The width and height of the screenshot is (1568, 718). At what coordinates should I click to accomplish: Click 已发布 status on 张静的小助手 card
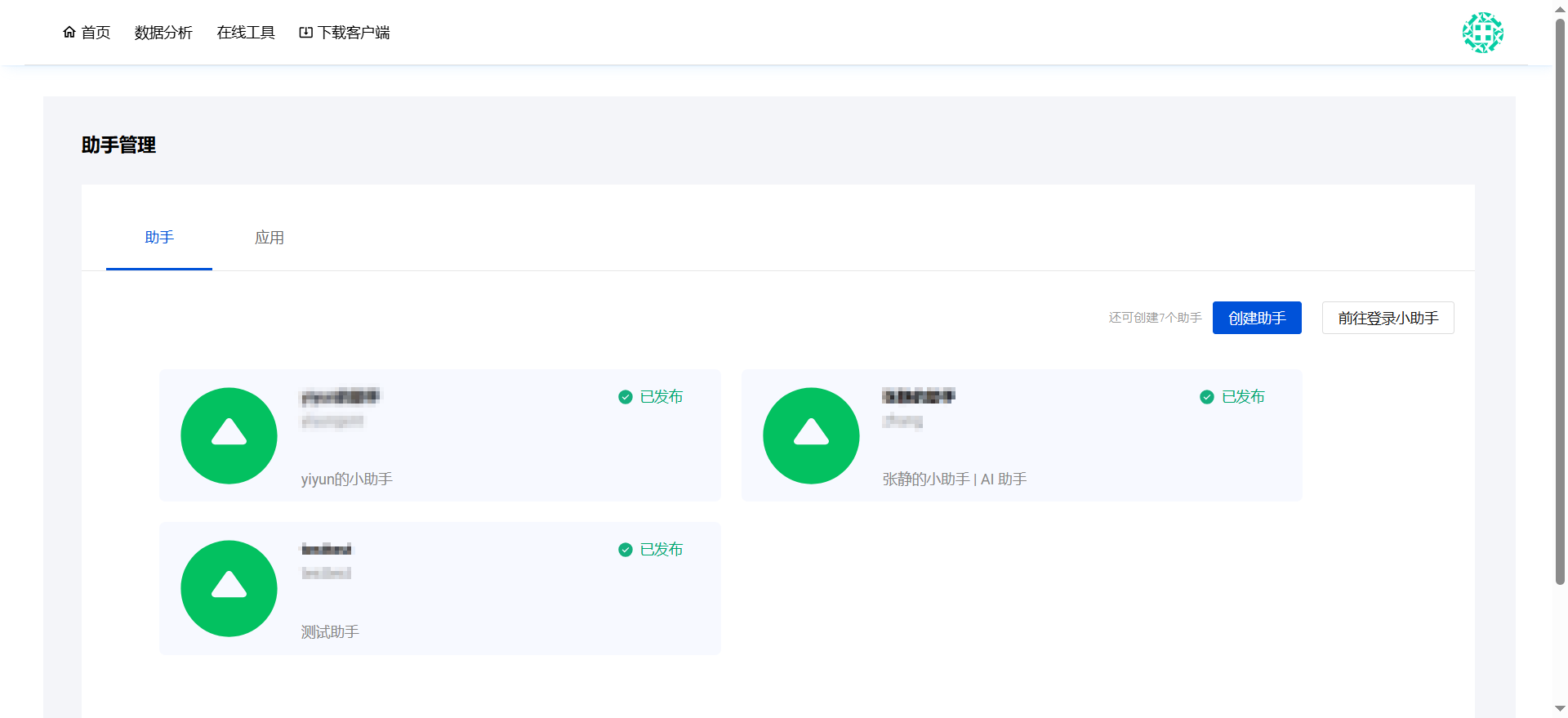[x=1243, y=397]
